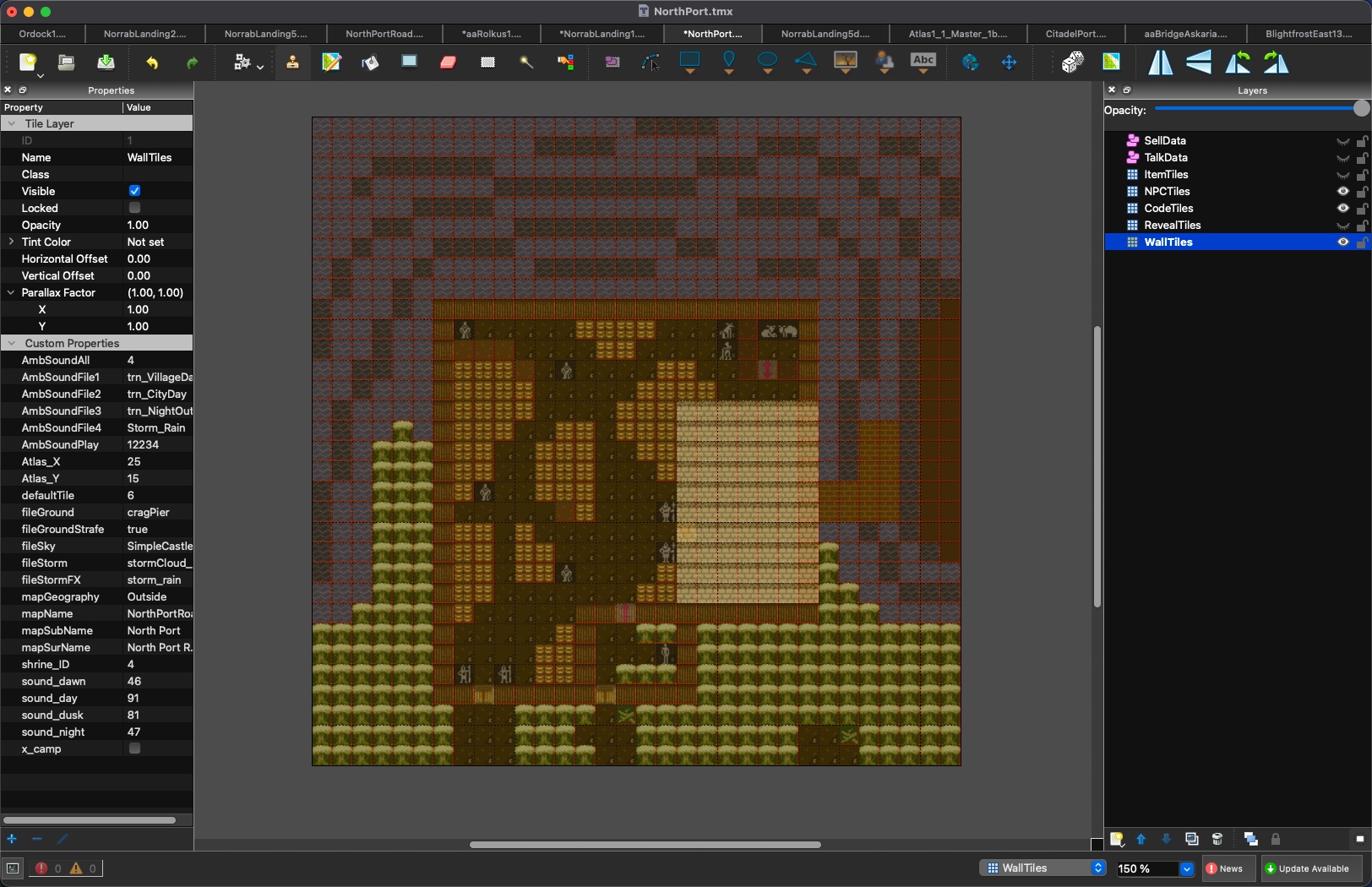Open the zoom level 150 % dropdown

tap(1186, 868)
